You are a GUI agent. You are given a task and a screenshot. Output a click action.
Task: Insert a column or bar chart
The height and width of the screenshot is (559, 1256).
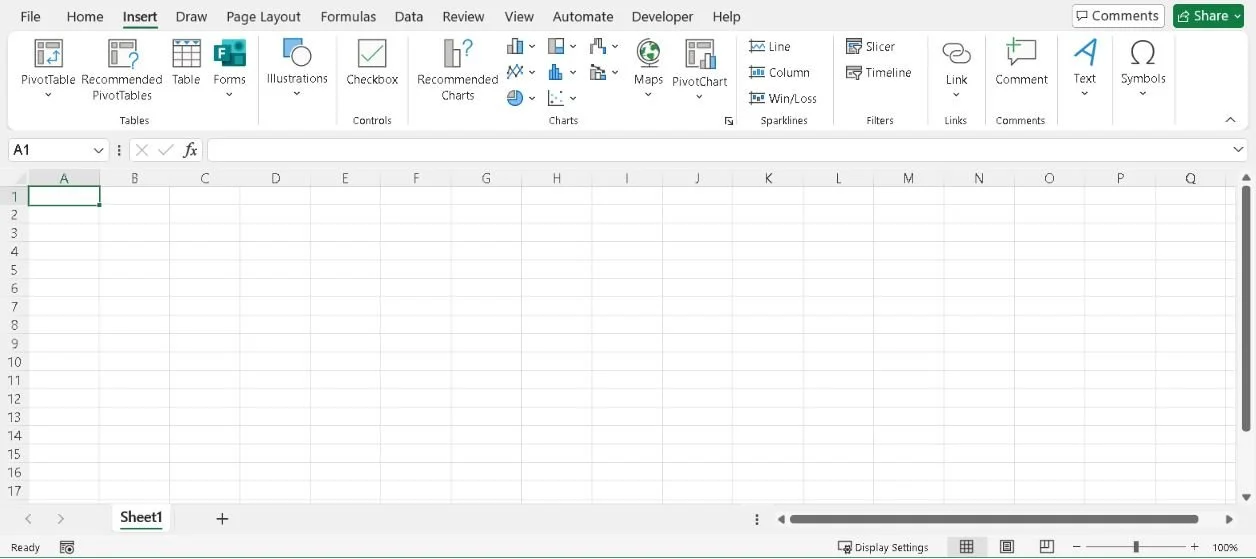pyautogui.click(x=516, y=46)
